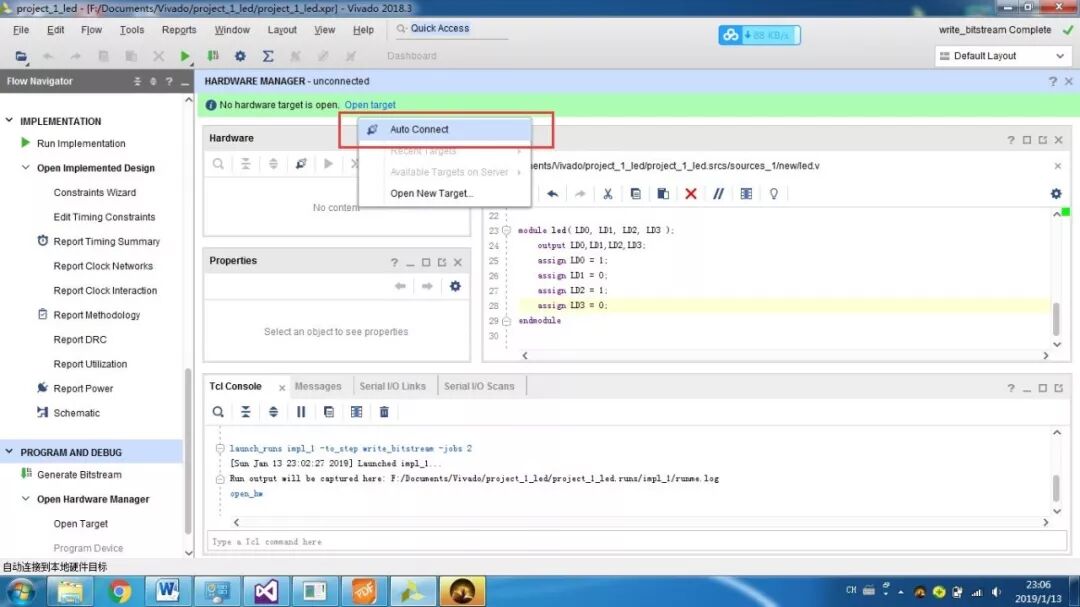Click the cut scissors icon in editor
Image resolution: width=1080 pixels, height=607 pixels.
[608, 194]
